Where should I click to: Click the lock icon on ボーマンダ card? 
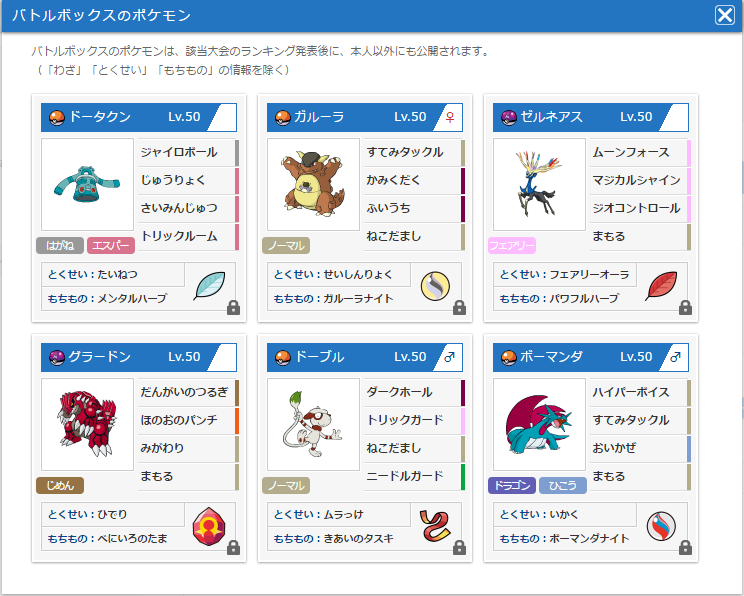coord(685,548)
